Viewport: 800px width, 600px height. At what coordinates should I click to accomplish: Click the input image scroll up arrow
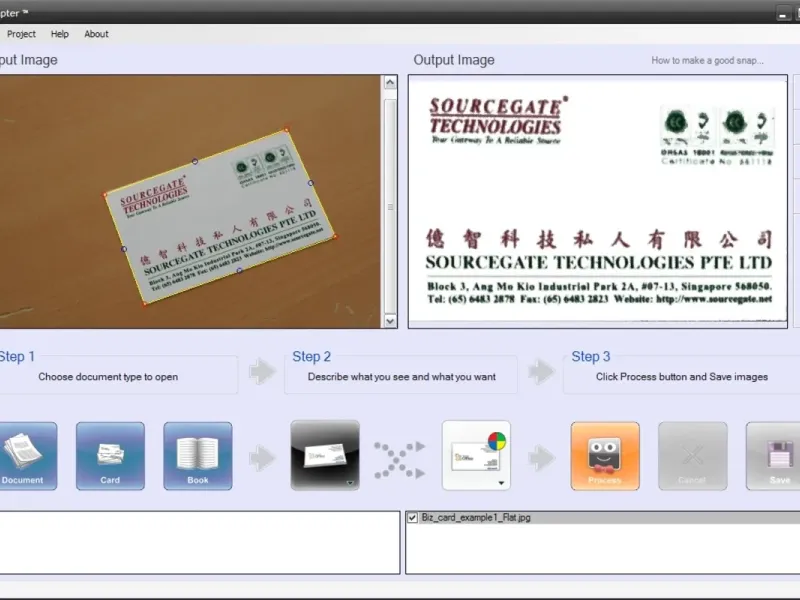tap(390, 82)
